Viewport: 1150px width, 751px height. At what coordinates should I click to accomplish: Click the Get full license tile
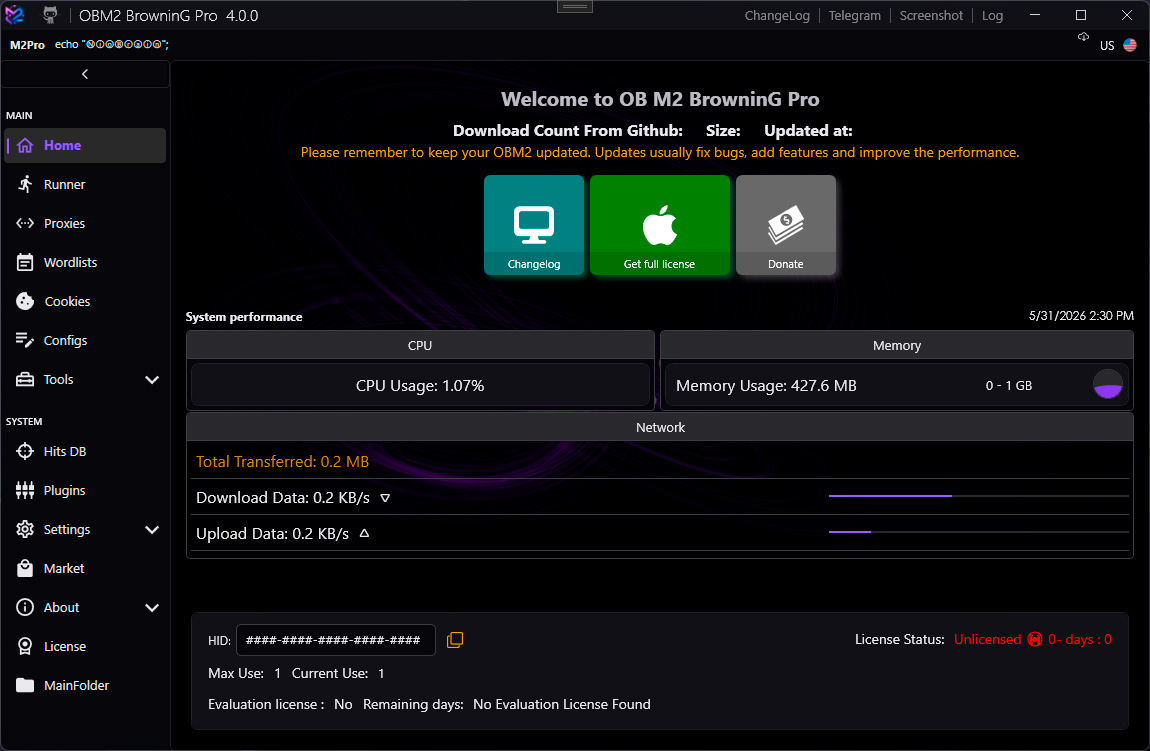(660, 225)
